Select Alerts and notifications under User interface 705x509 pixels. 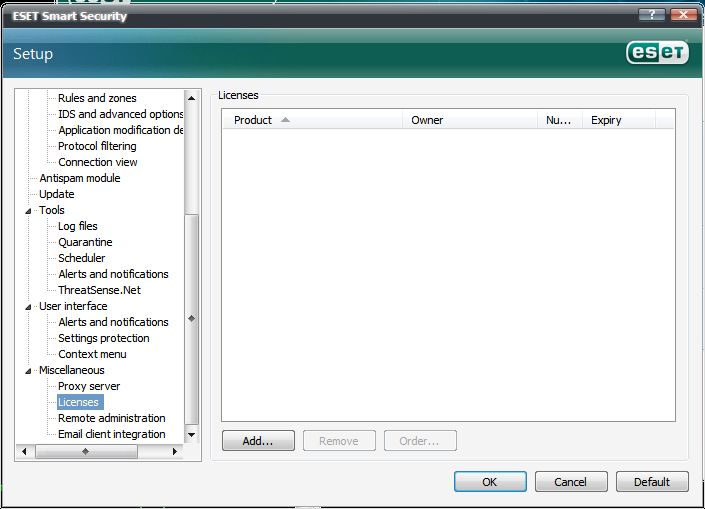(x=113, y=322)
